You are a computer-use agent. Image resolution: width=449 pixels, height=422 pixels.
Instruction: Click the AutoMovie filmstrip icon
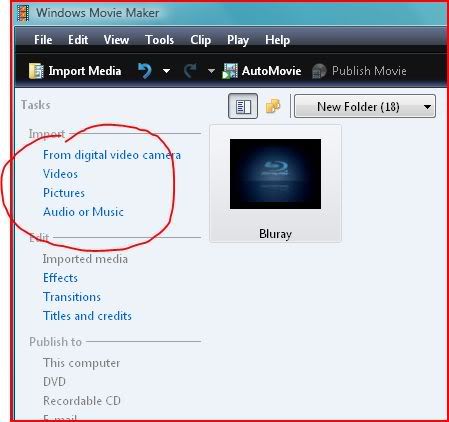click(x=230, y=71)
